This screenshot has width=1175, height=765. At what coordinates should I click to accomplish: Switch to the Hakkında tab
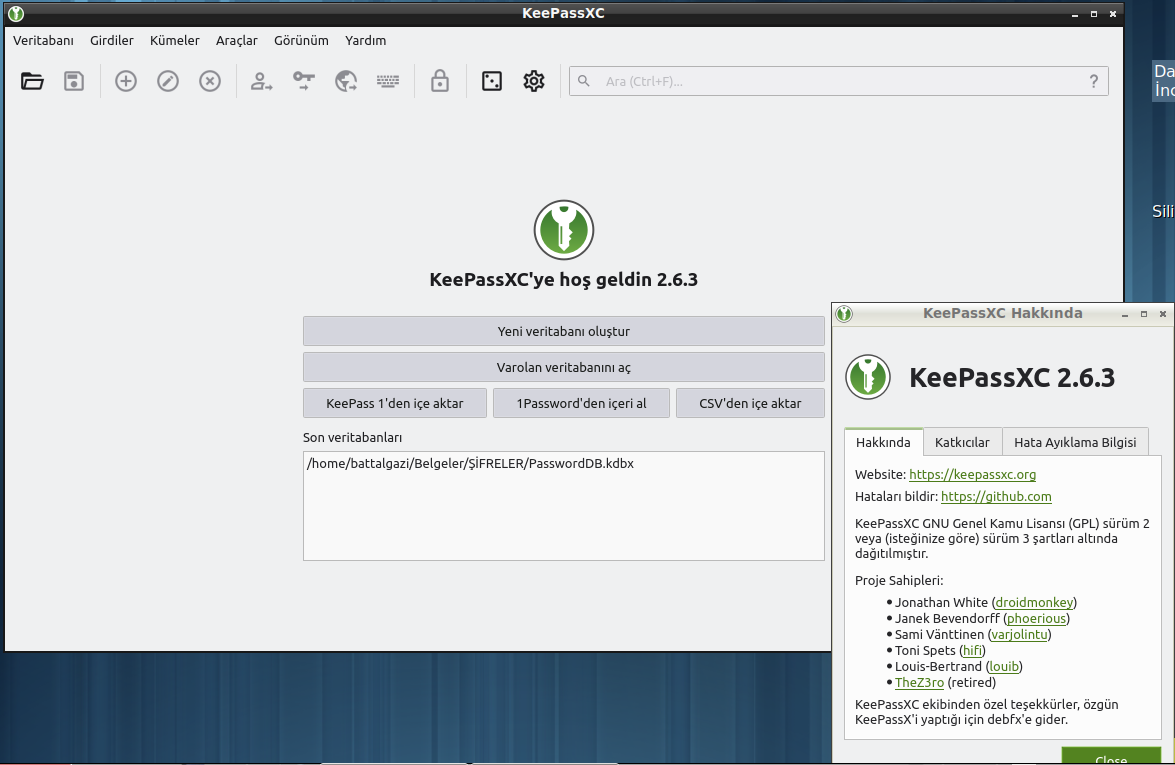pos(883,442)
